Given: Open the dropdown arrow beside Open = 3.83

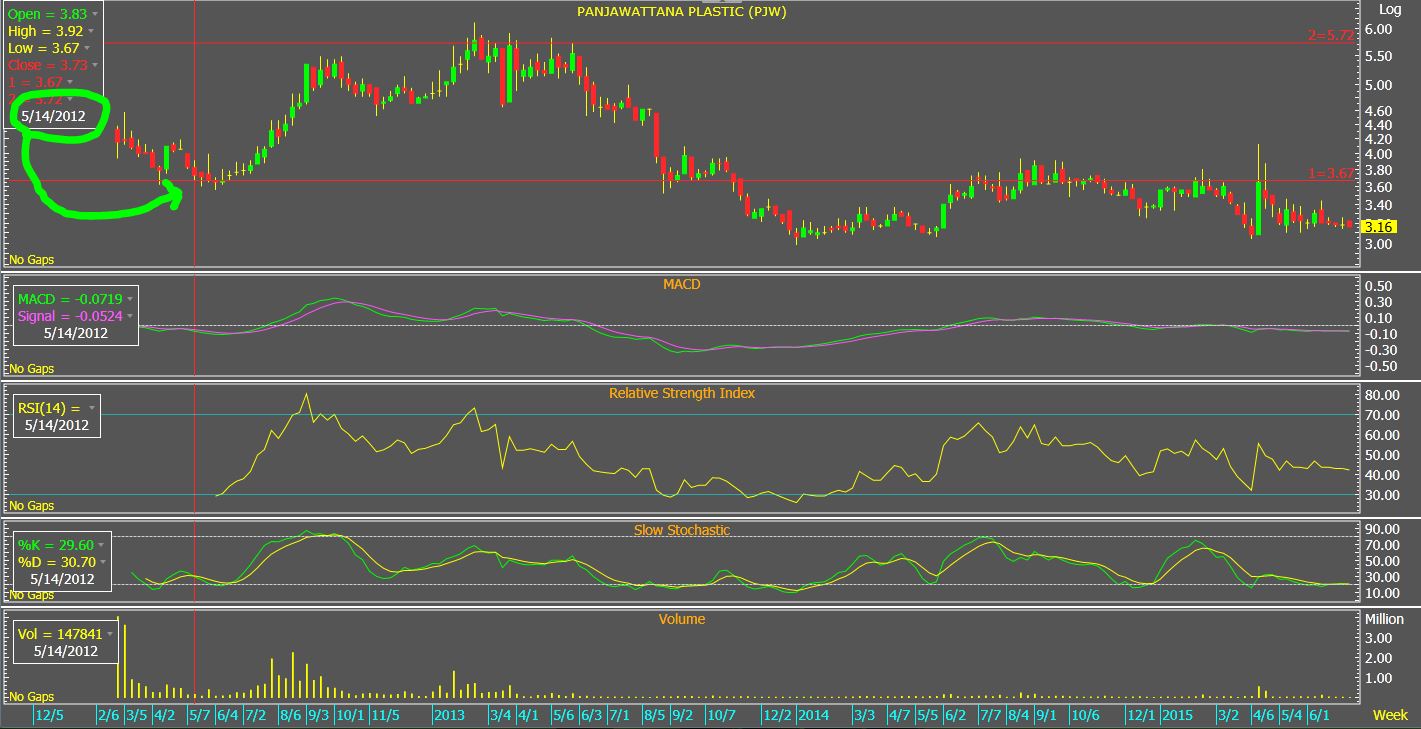Looking at the screenshot, I should click(x=96, y=15).
